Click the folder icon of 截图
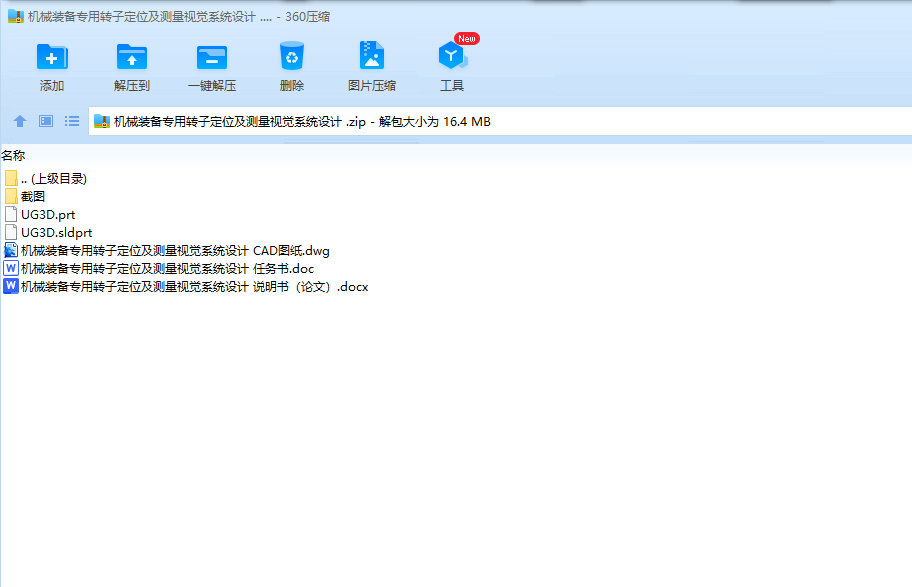912x587 pixels. click(11, 197)
